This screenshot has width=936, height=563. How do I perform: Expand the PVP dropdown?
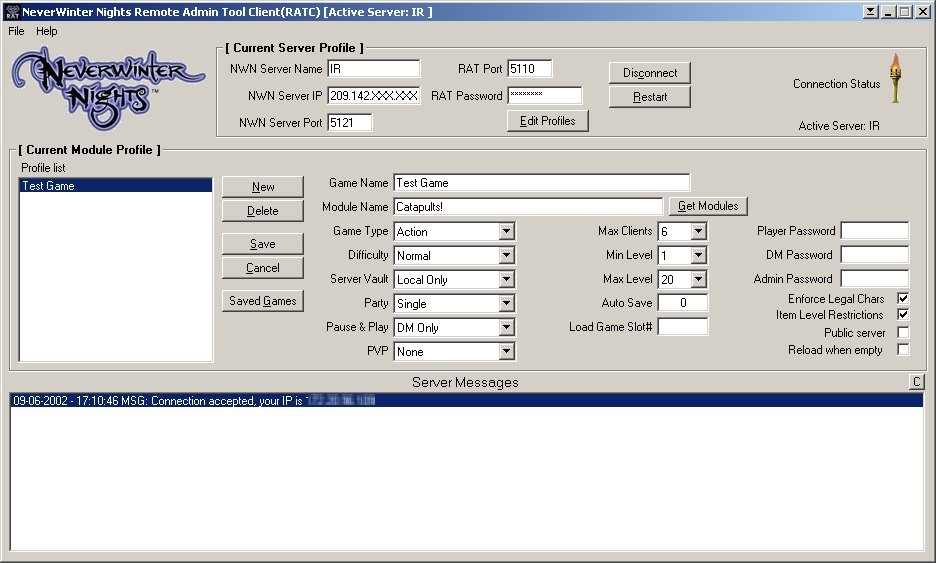pyautogui.click(x=506, y=352)
